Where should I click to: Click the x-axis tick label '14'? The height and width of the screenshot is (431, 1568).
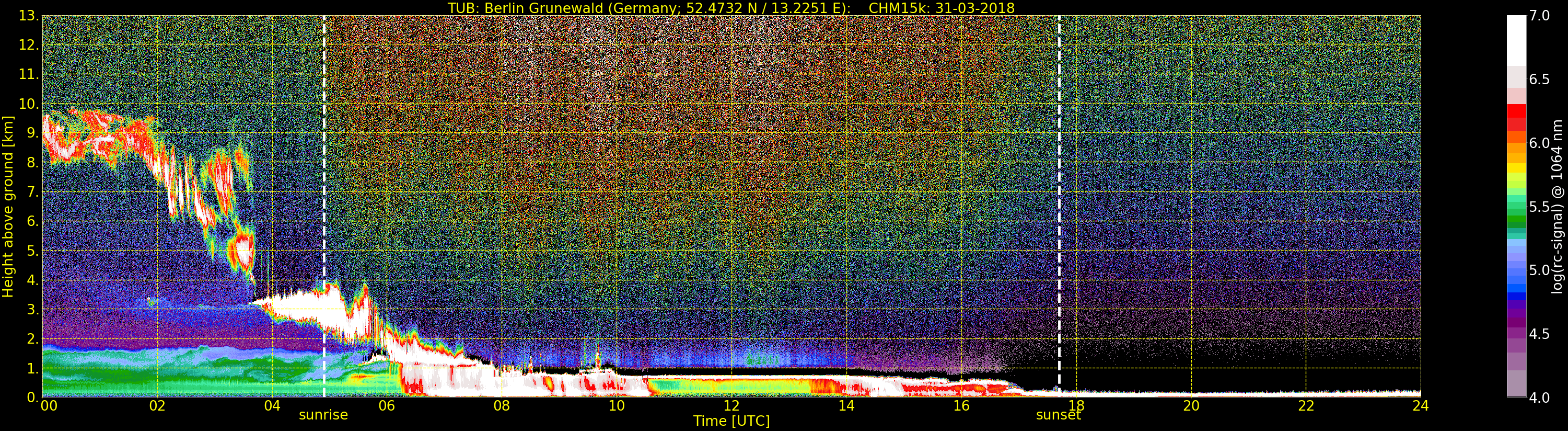point(846,405)
